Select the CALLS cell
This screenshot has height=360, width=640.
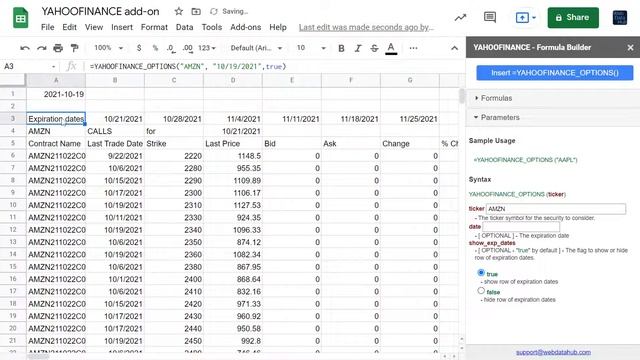point(115,131)
